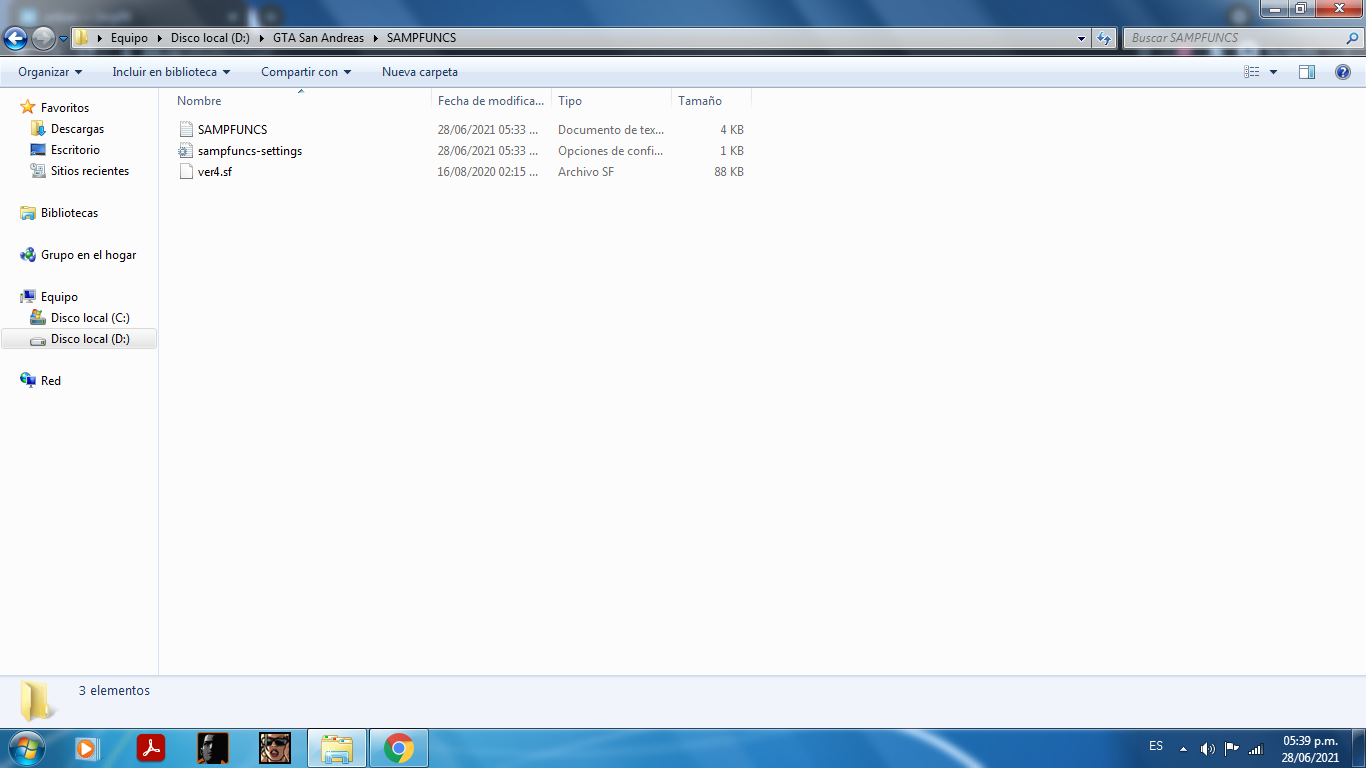Viewport: 1366px width, 768px height.
Task: Open Descargas in the navigation pane
Action: click(x=77, y=129)
